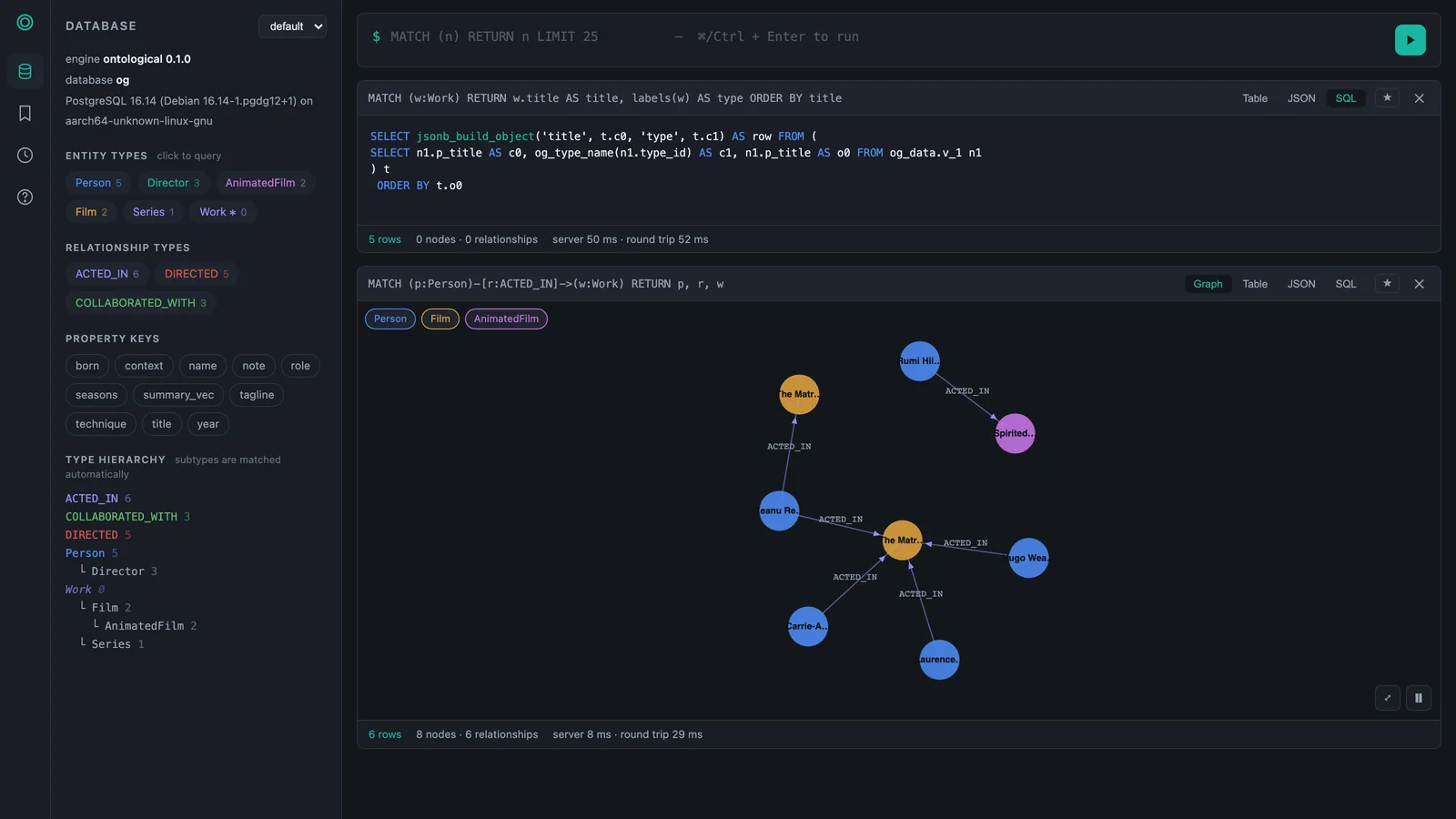Click Person in type hierarchy
Screen dimensions: 1456x819
[x=86, y=553]
